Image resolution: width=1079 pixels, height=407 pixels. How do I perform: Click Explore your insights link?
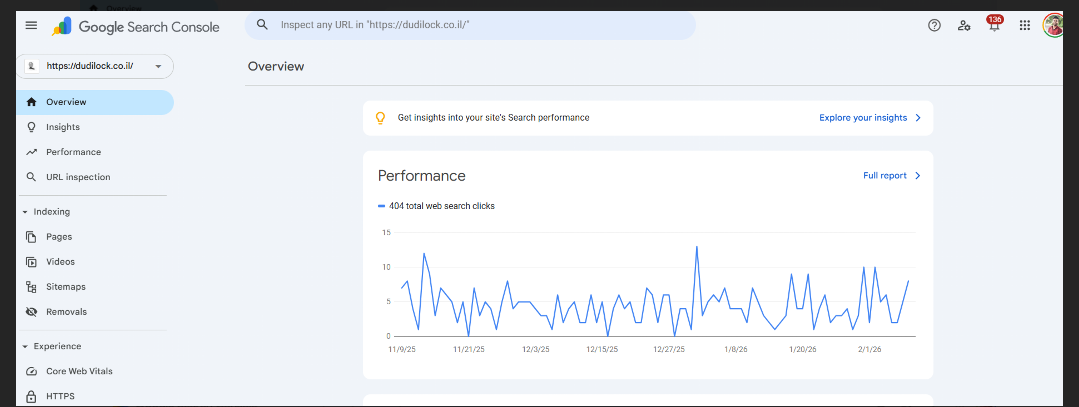coord(869,118)
